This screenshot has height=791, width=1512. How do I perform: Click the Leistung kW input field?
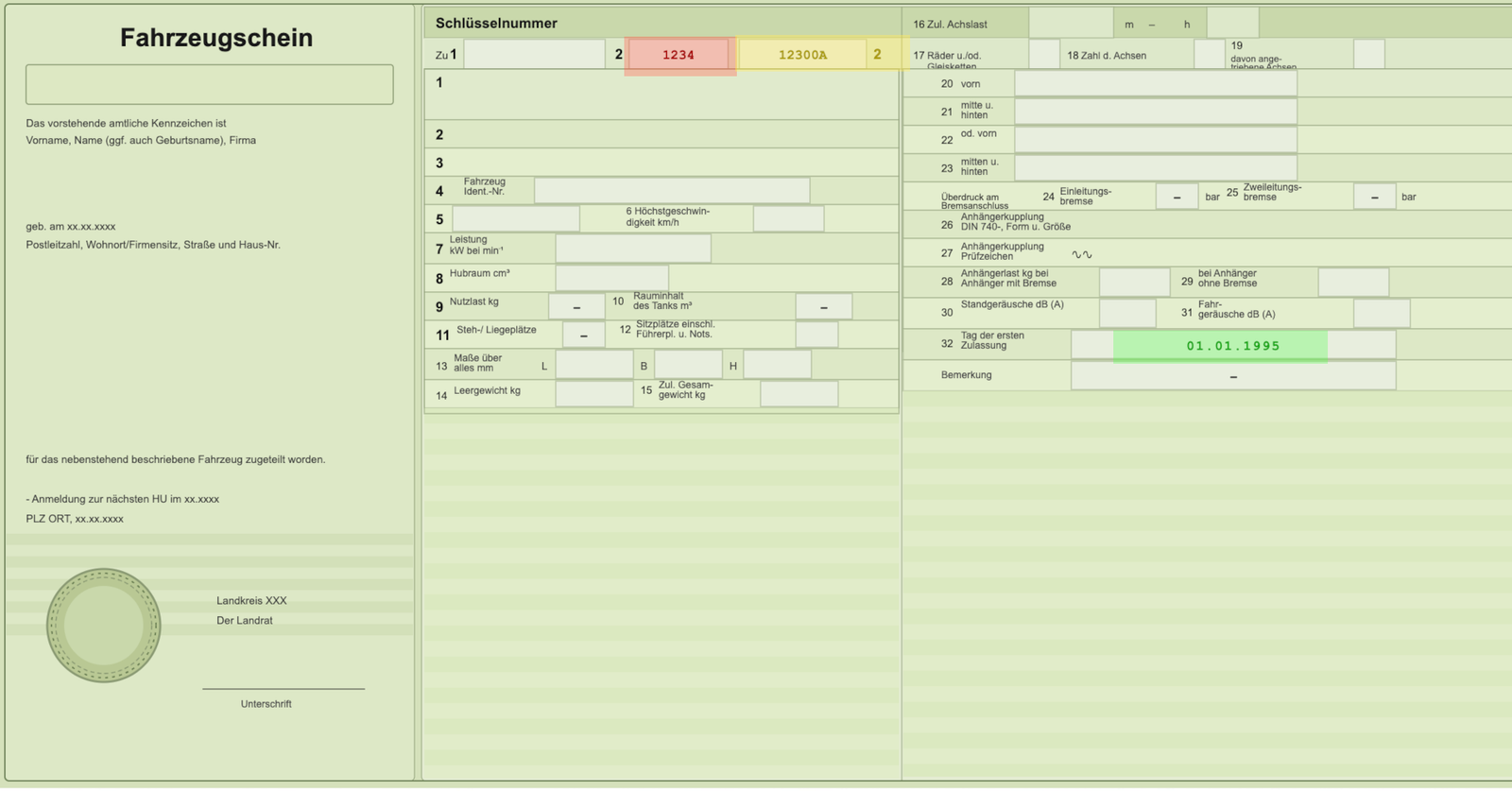coord(633,248)
